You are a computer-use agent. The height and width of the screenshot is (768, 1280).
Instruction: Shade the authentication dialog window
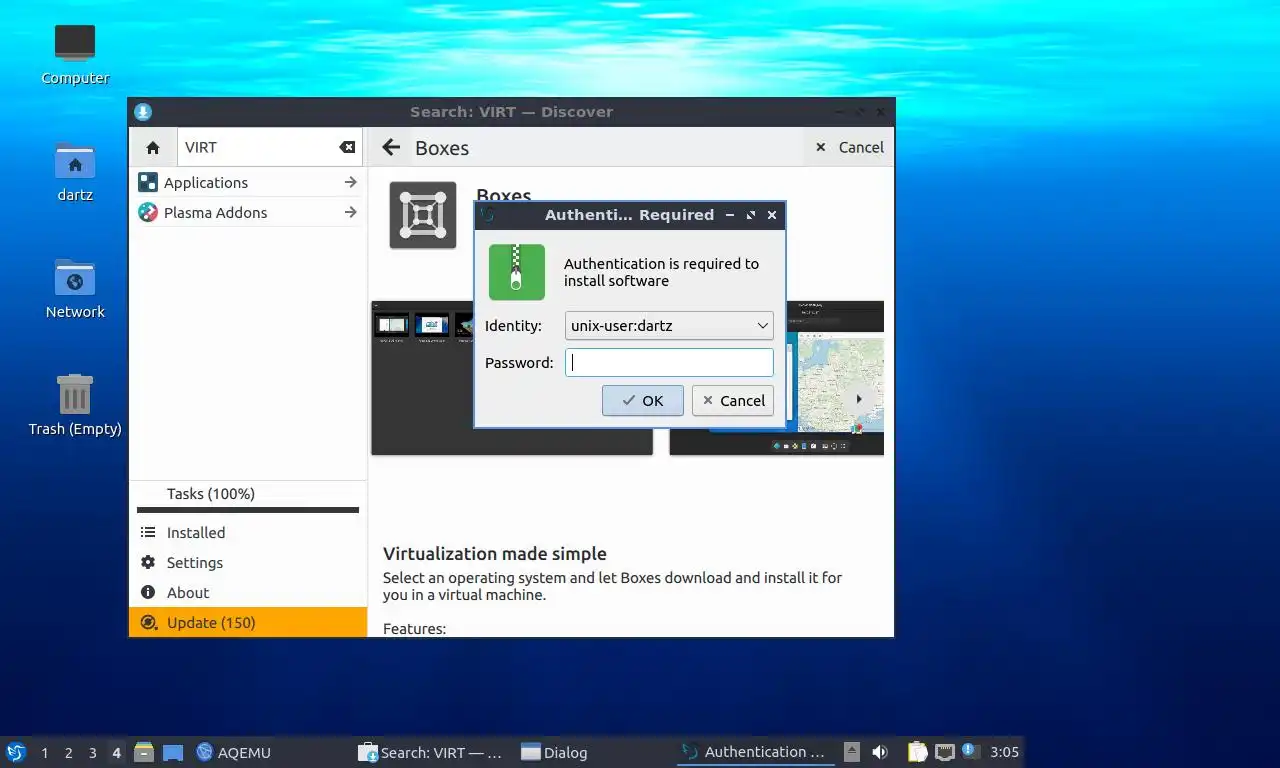[729, 215]
